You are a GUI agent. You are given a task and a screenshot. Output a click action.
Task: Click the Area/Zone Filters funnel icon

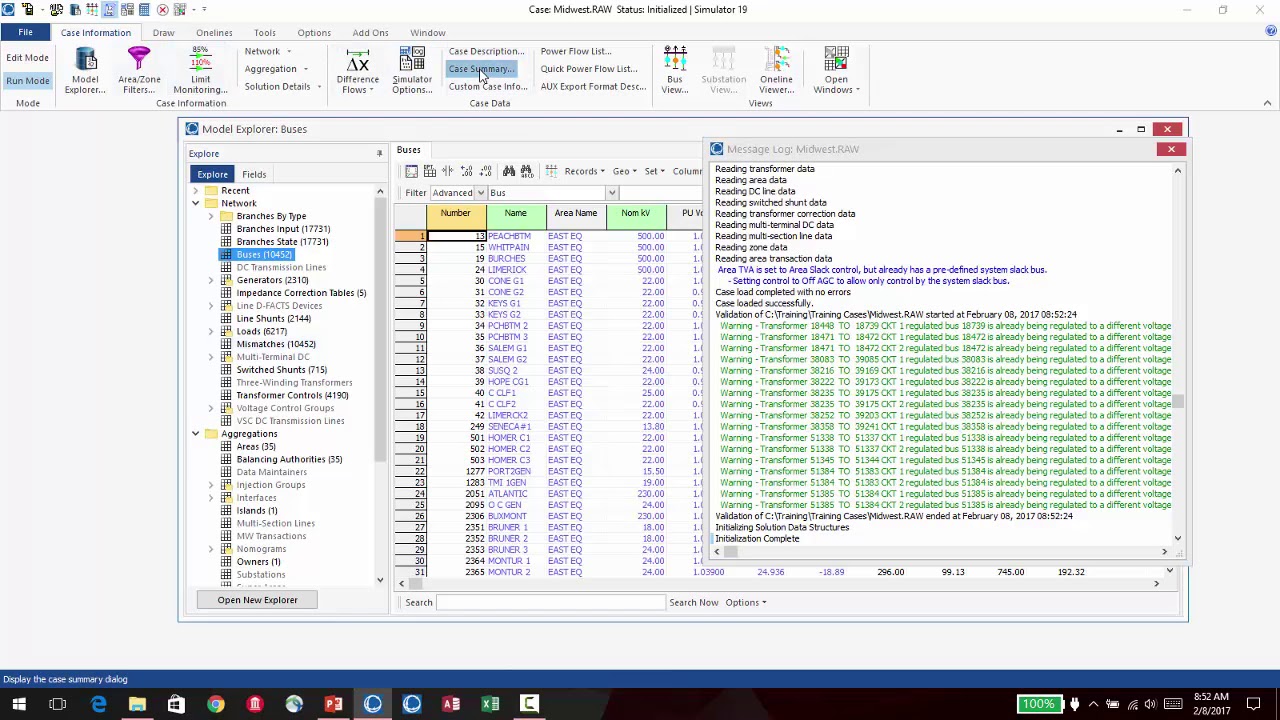[x=139, y=62]
